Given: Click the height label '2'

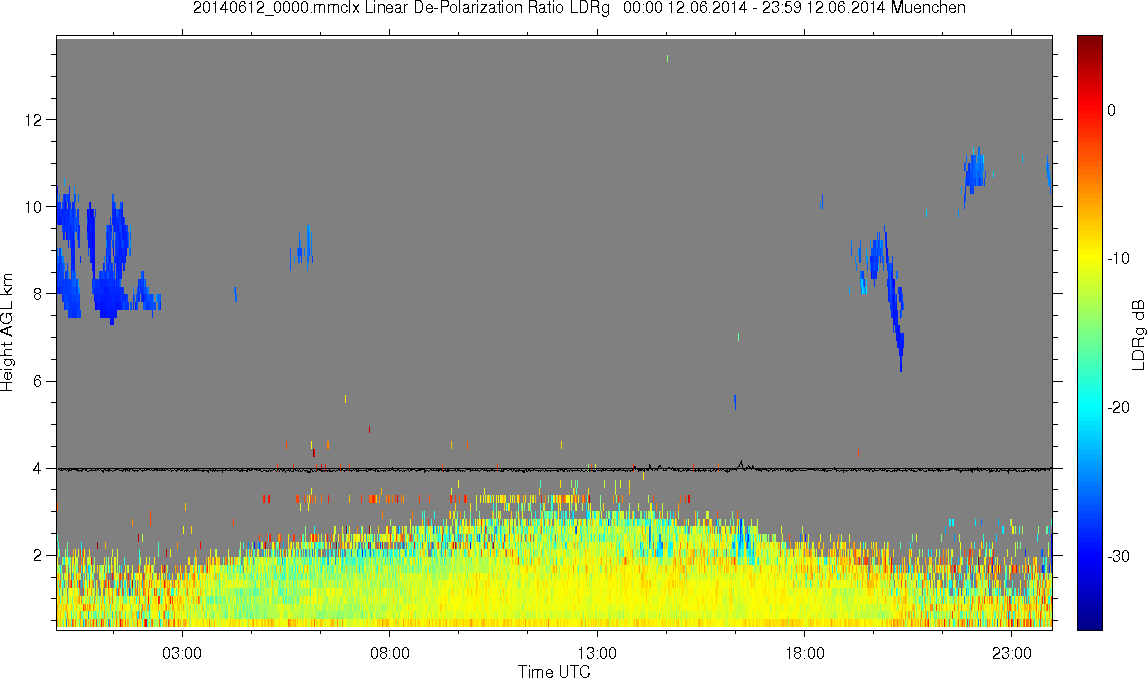Looking at the screenshot, I should pyautogui.click(x=38, y=555).
